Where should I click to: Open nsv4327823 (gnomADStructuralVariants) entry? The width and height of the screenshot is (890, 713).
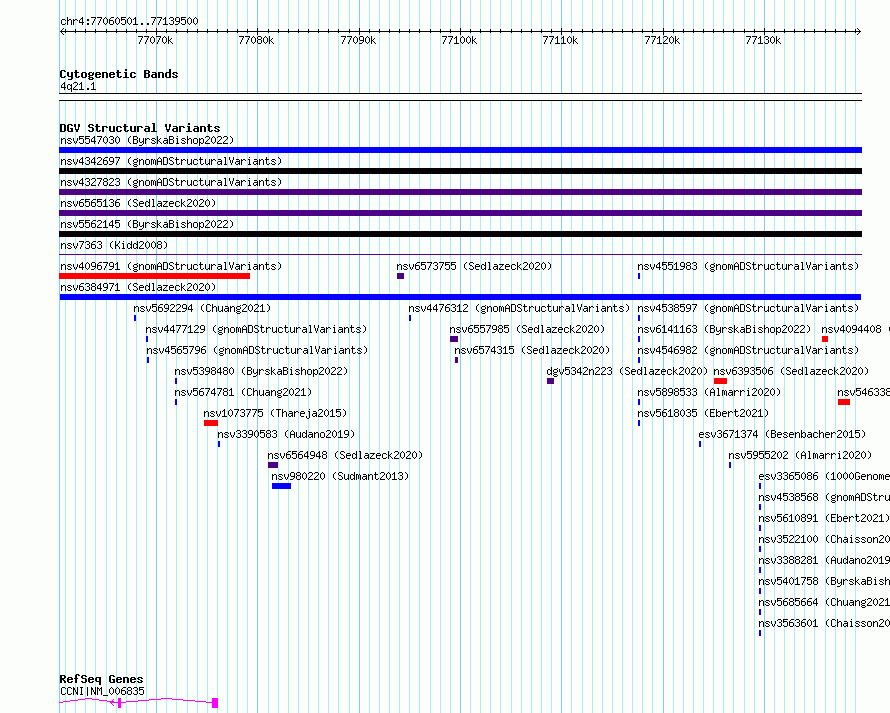point(171,182)
